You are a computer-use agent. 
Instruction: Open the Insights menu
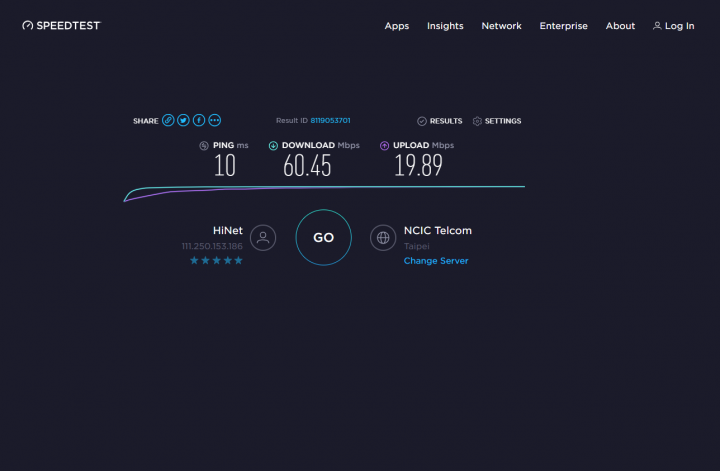point(445,26)
